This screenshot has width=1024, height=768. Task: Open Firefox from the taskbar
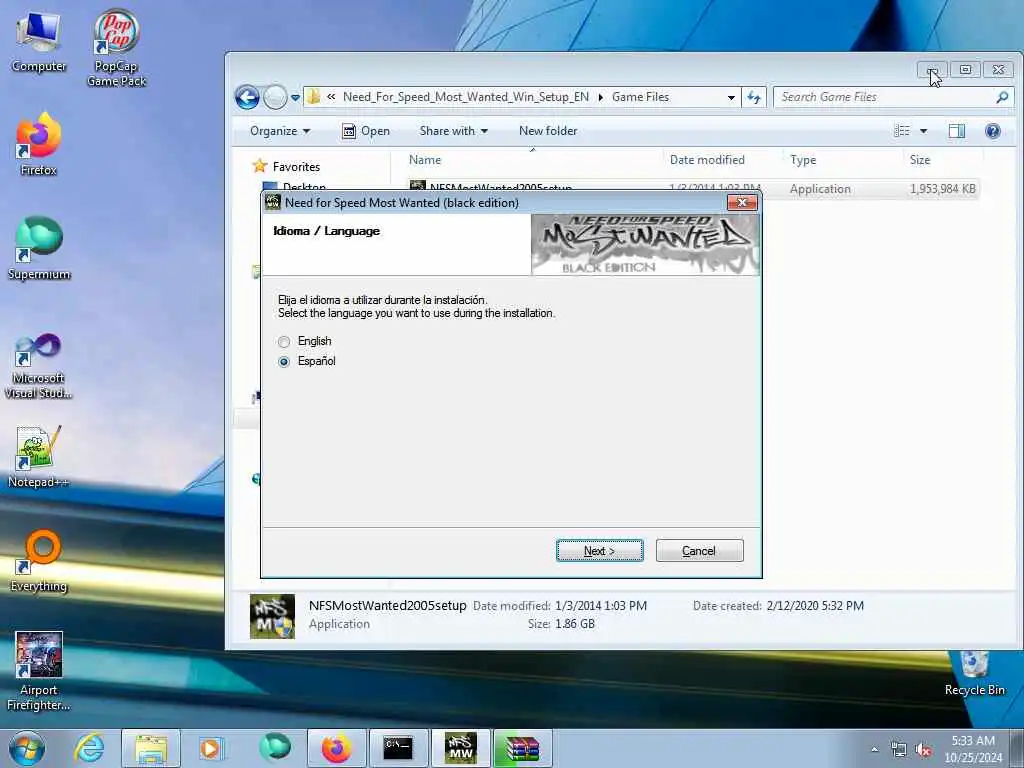336,748
